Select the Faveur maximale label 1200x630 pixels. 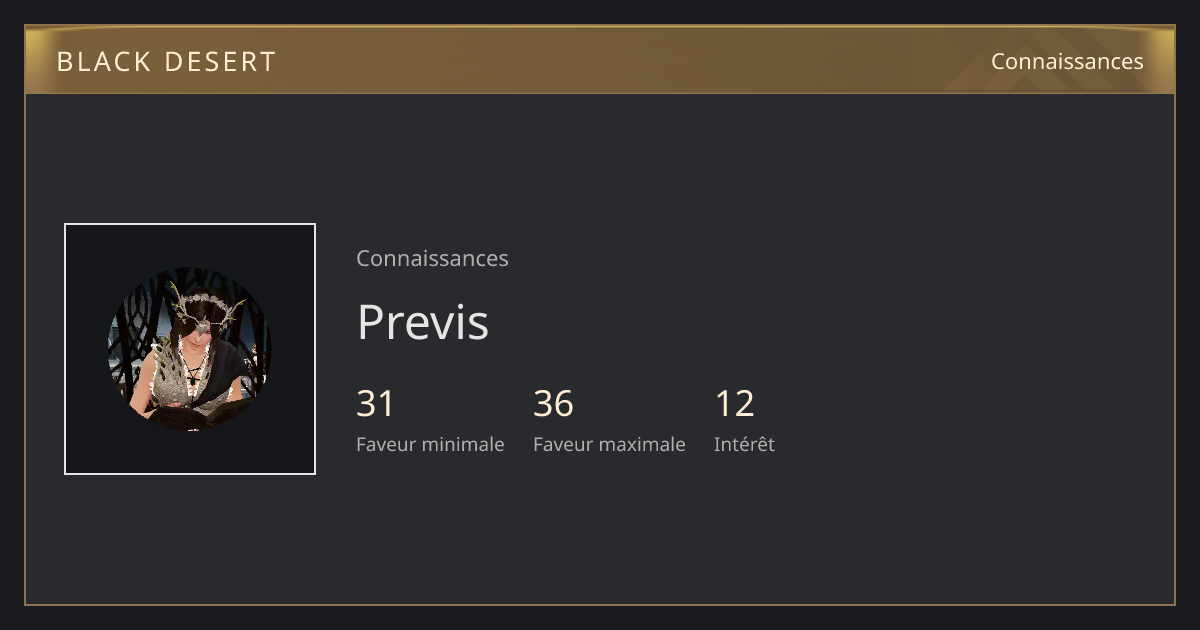(x=609, y=444)
